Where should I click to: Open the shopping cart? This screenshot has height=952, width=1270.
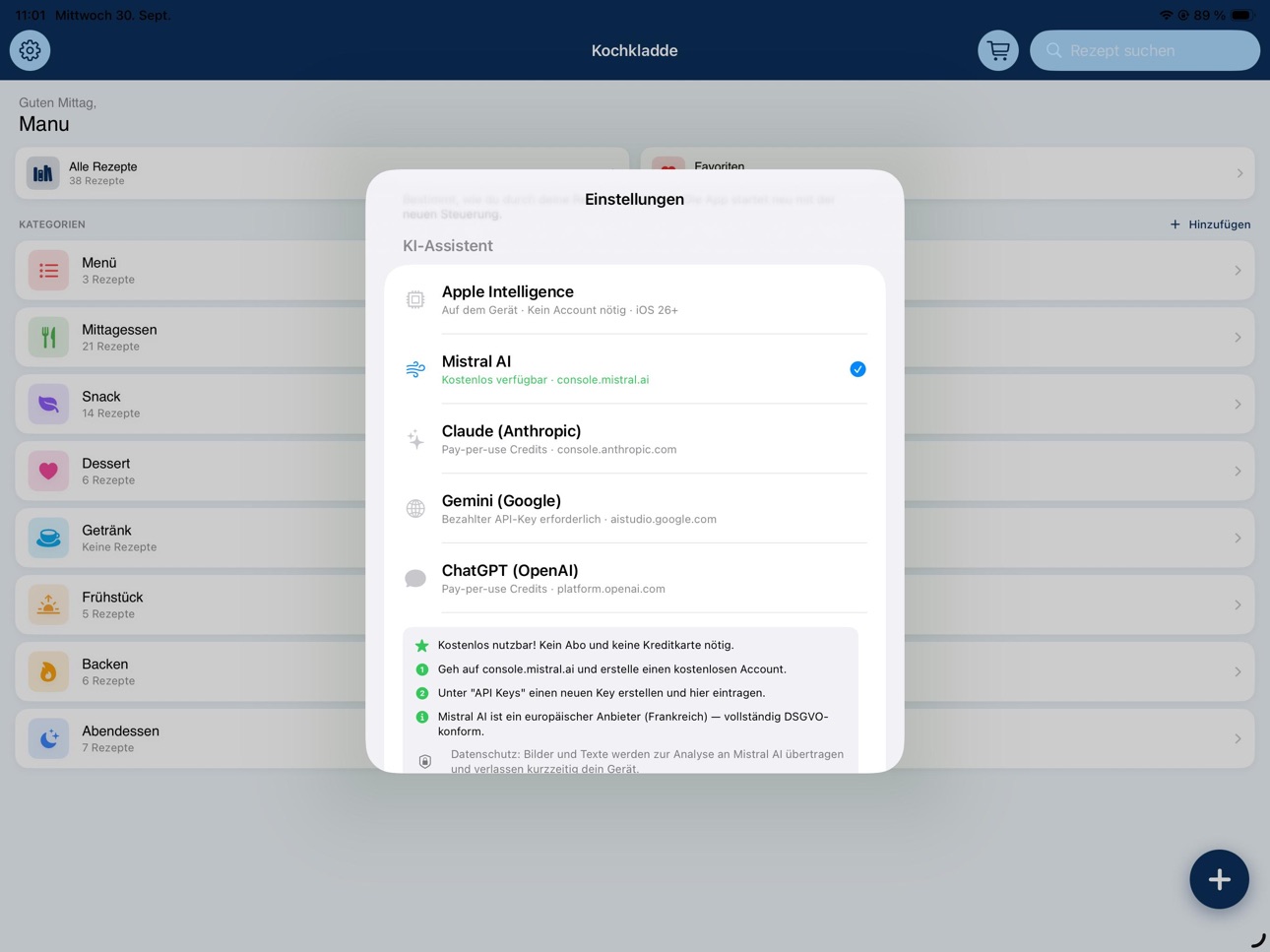coord(998,50)
